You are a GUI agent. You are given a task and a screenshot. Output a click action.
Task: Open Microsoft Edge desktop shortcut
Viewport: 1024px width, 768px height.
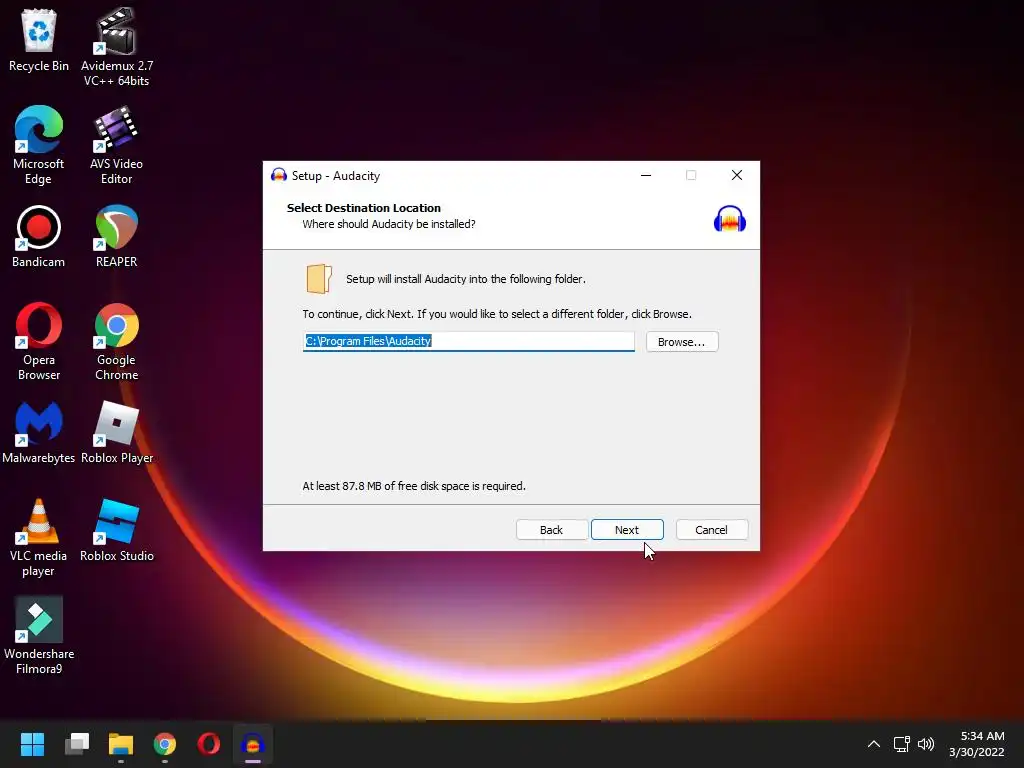(39, 145)
